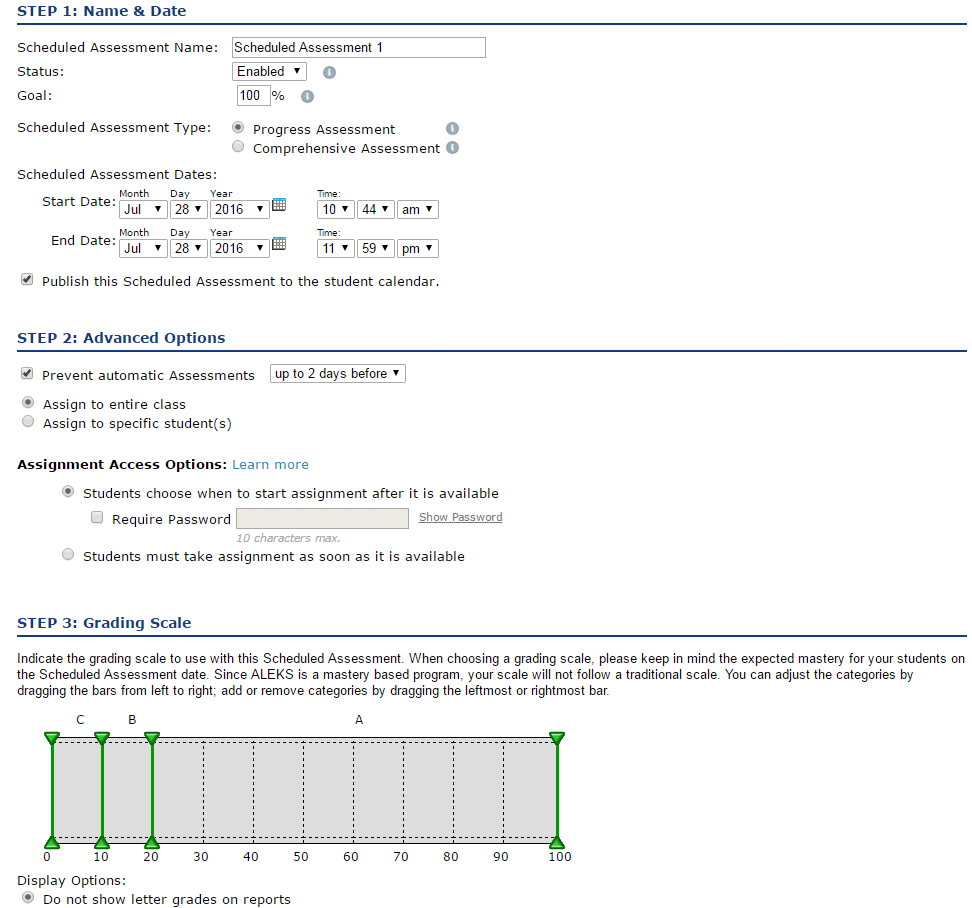Open Start Date hour dropdown showing 10
972x908 pixels.
click(x=335, y=209)
